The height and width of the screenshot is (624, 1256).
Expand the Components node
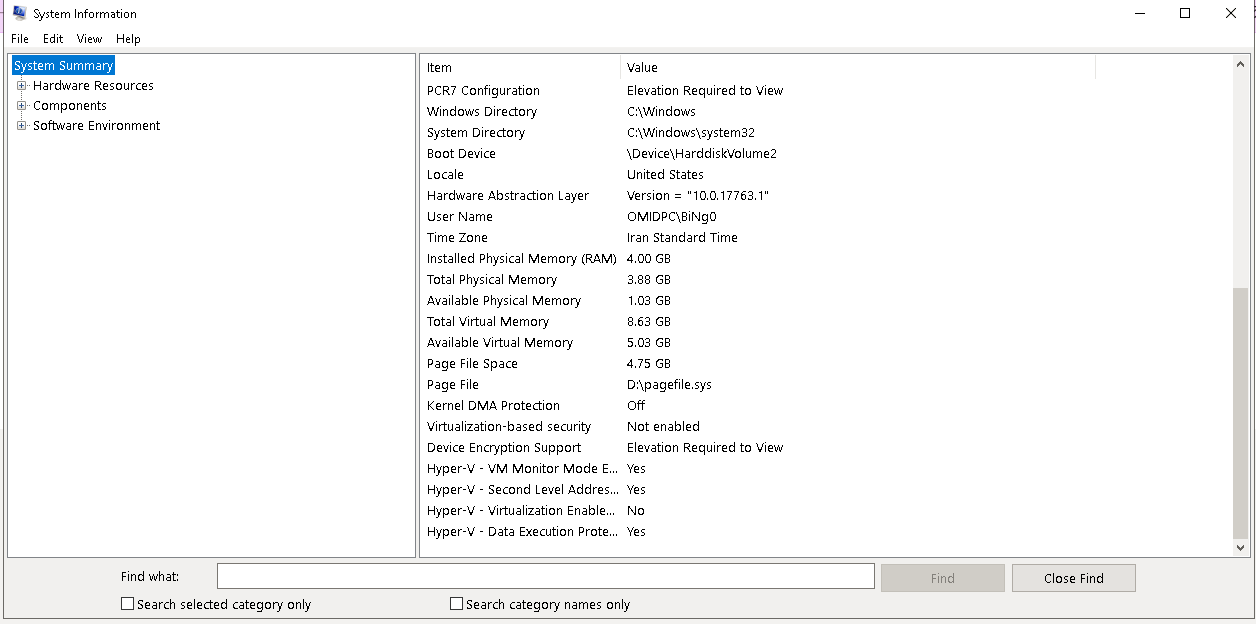(22, 106)
